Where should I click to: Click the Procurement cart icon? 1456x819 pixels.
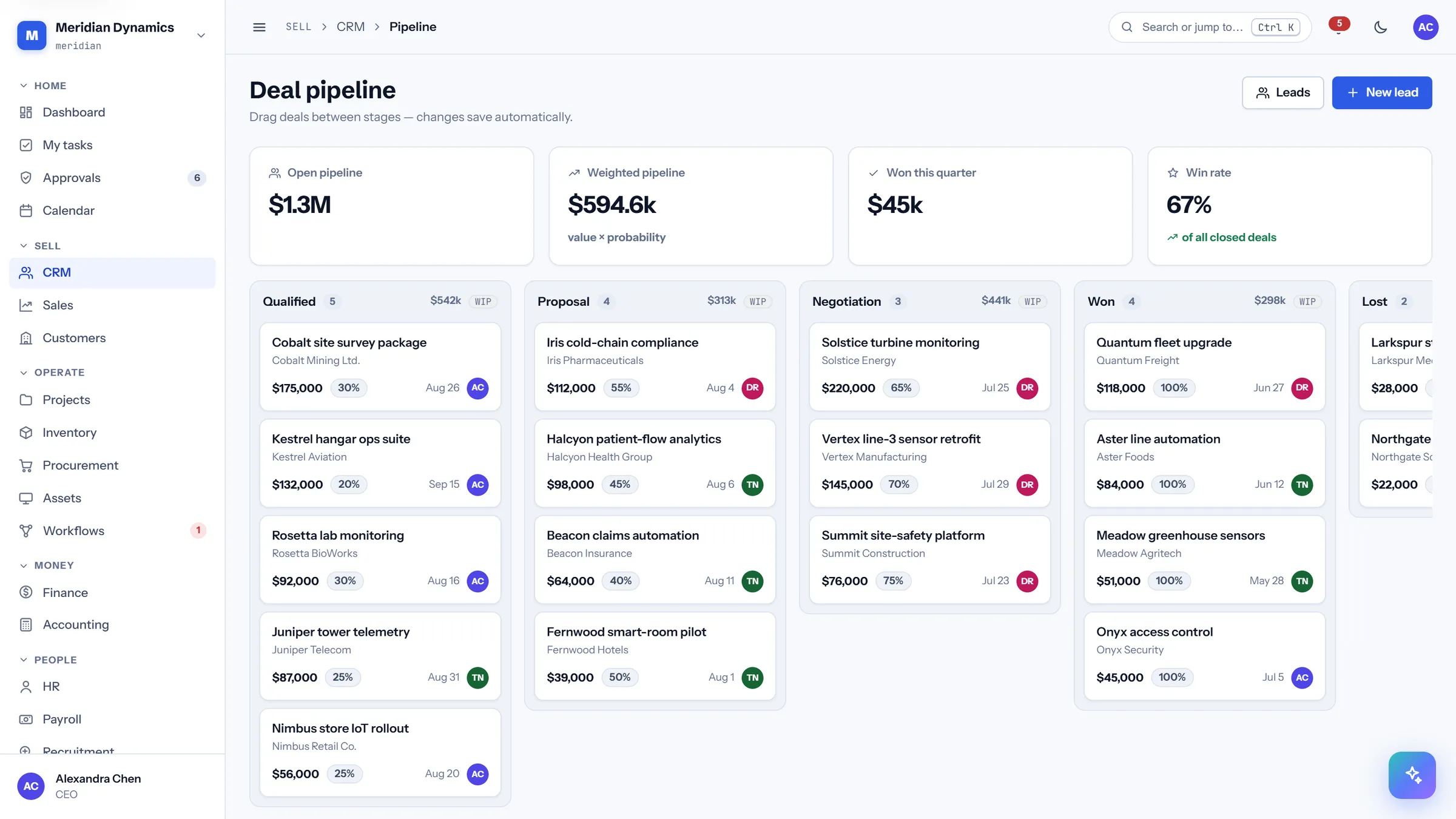(x=25, y=465)
